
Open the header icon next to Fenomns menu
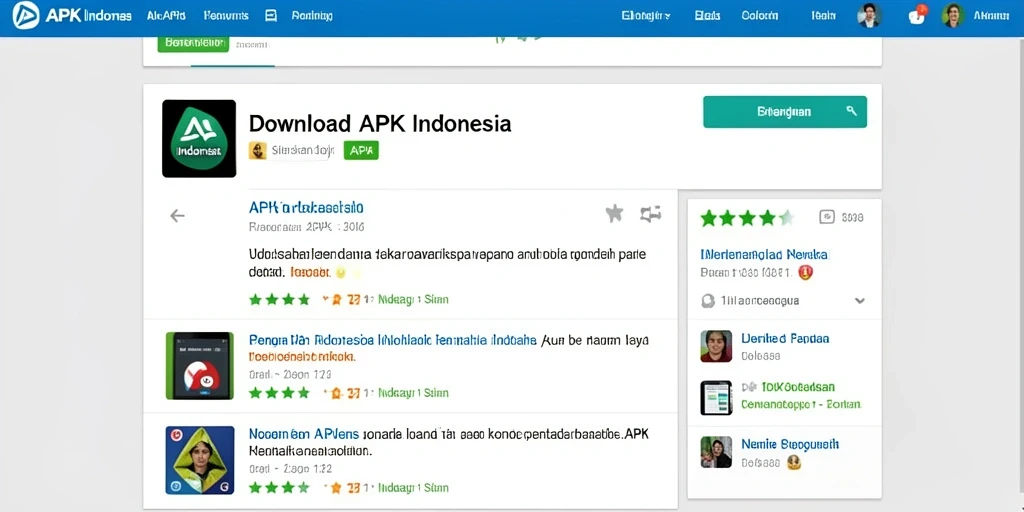click(x=271, y=16)
